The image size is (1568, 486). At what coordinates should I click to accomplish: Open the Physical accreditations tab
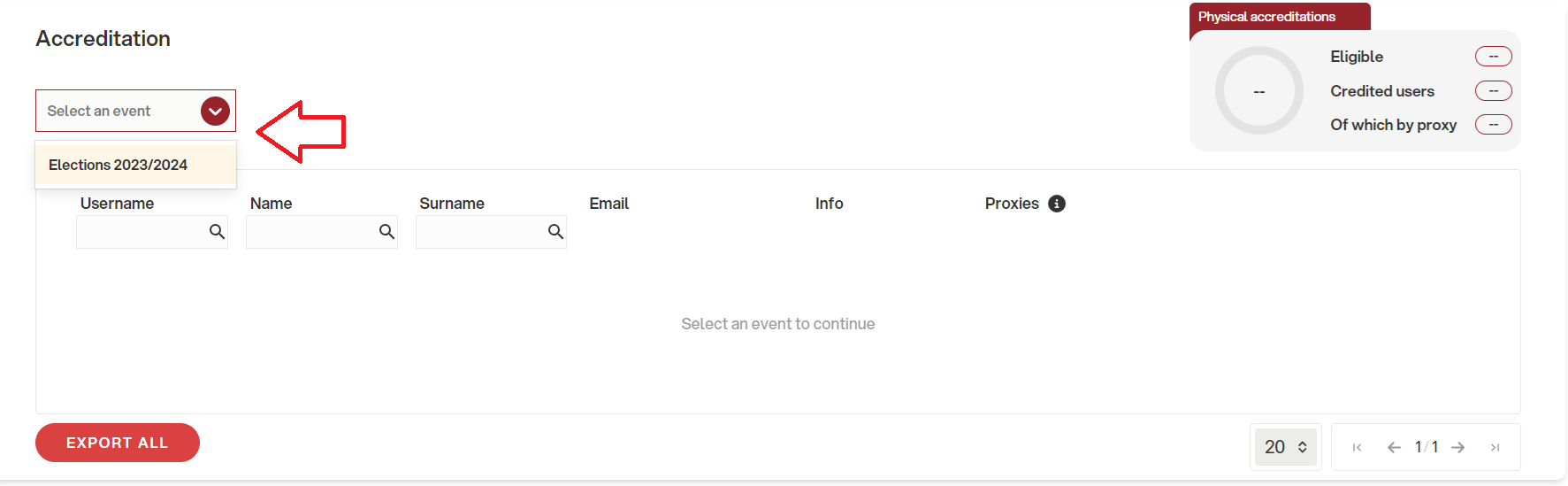[x=1280, y=17]
